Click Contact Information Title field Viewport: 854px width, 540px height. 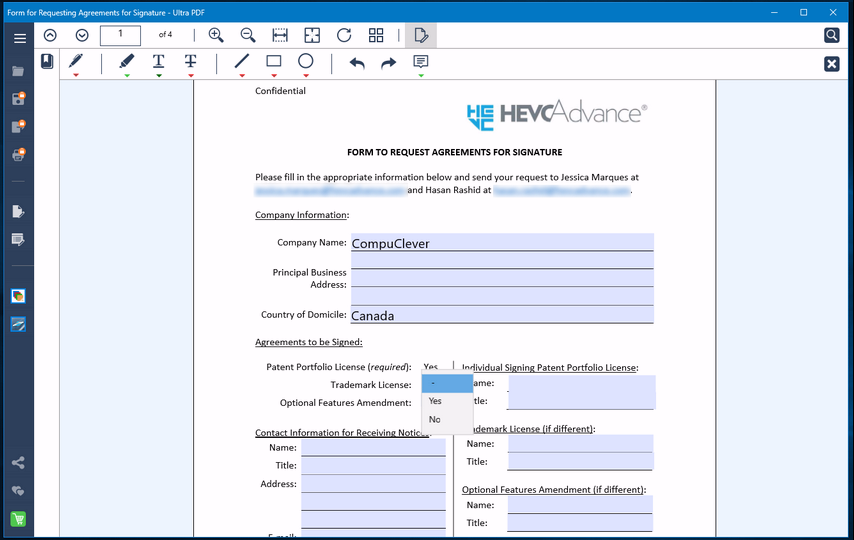(373, 465)
